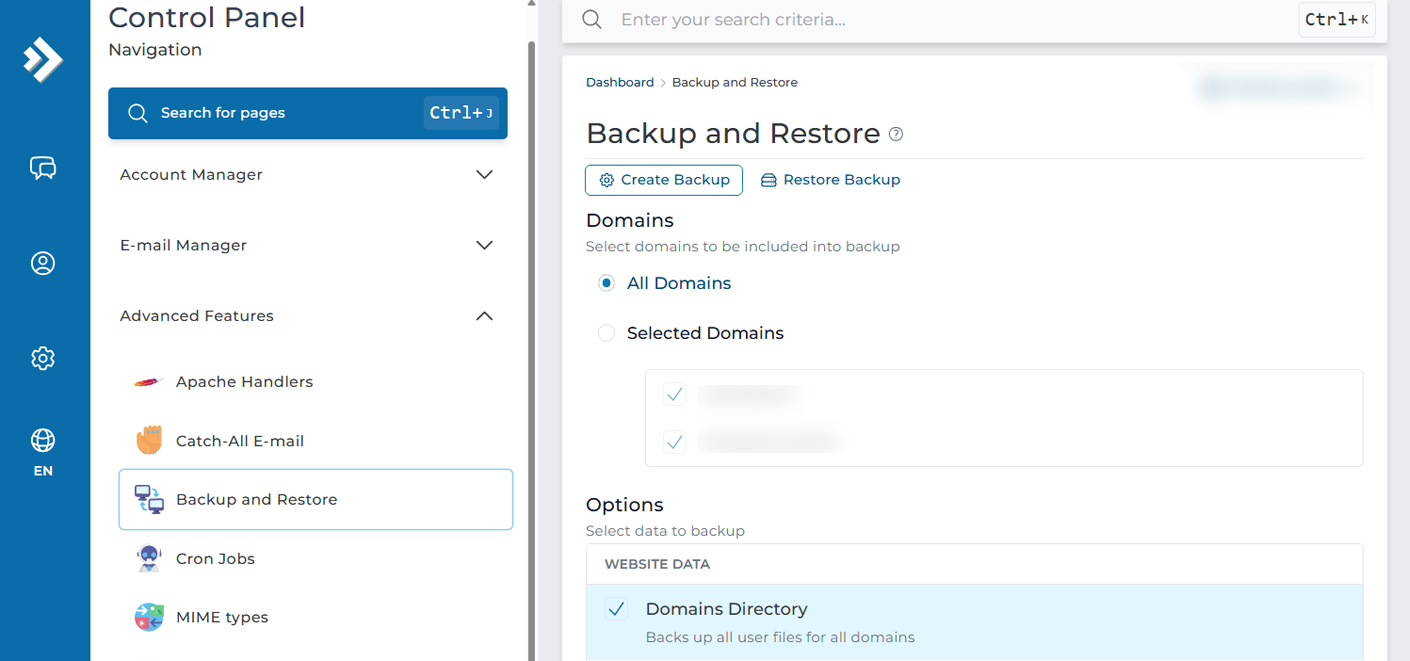Open the Backup and Restore nav item
Screen dimensions: 1410x661
tap(315, 499)
